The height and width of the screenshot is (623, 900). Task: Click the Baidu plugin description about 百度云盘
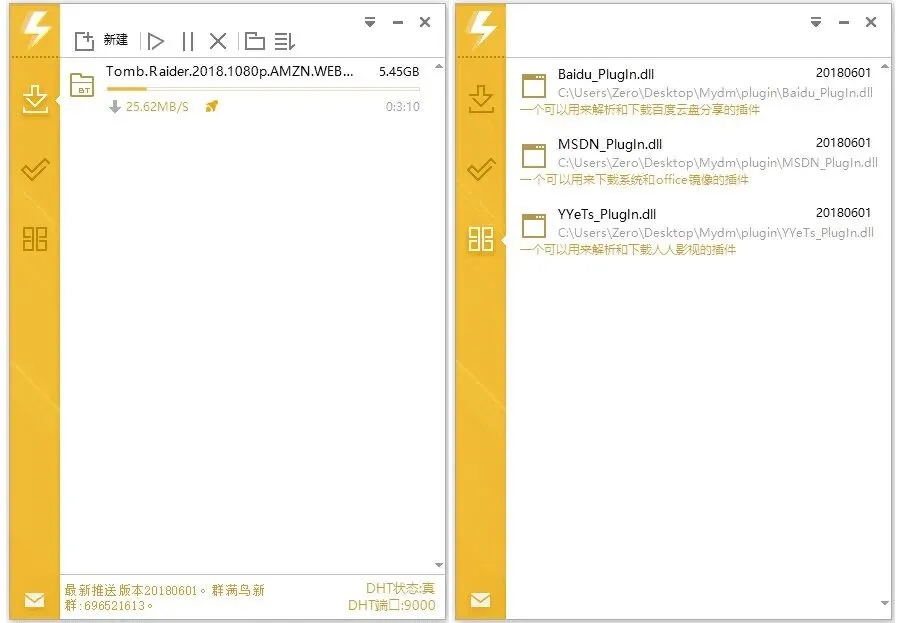pyautogui.click(x=639, y=110)
